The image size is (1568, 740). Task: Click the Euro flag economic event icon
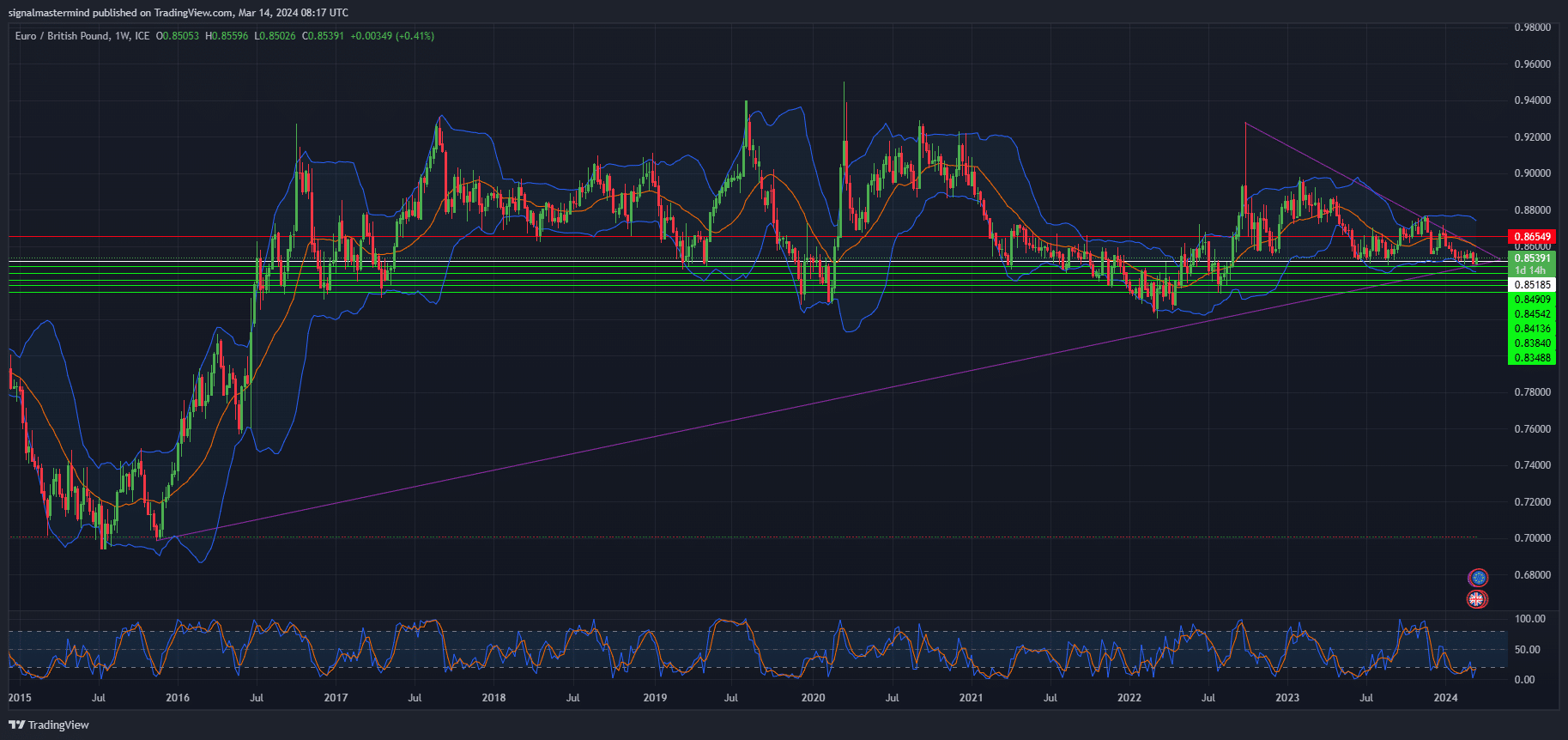(1477, 578)
